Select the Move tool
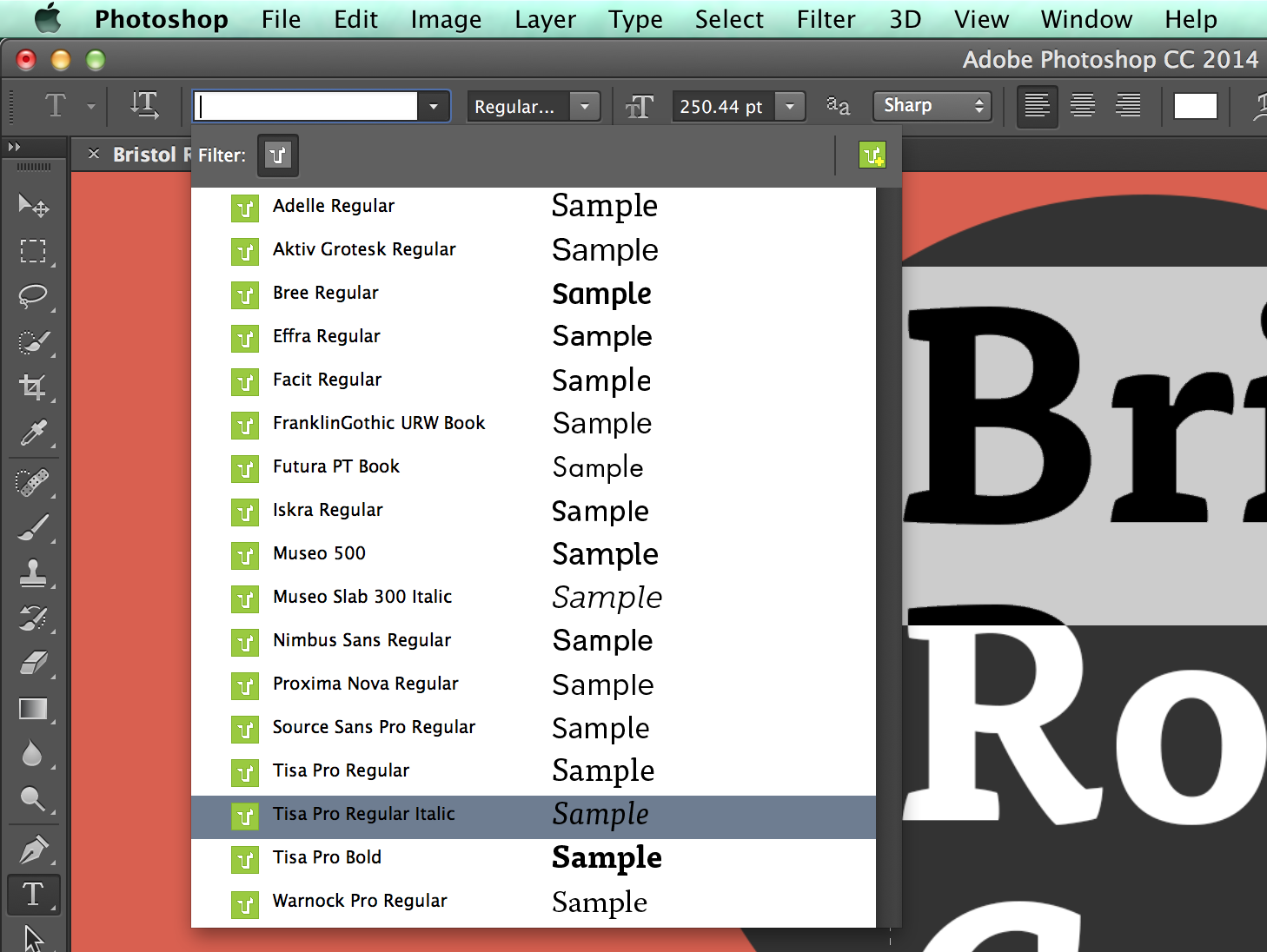 (33, 206)
